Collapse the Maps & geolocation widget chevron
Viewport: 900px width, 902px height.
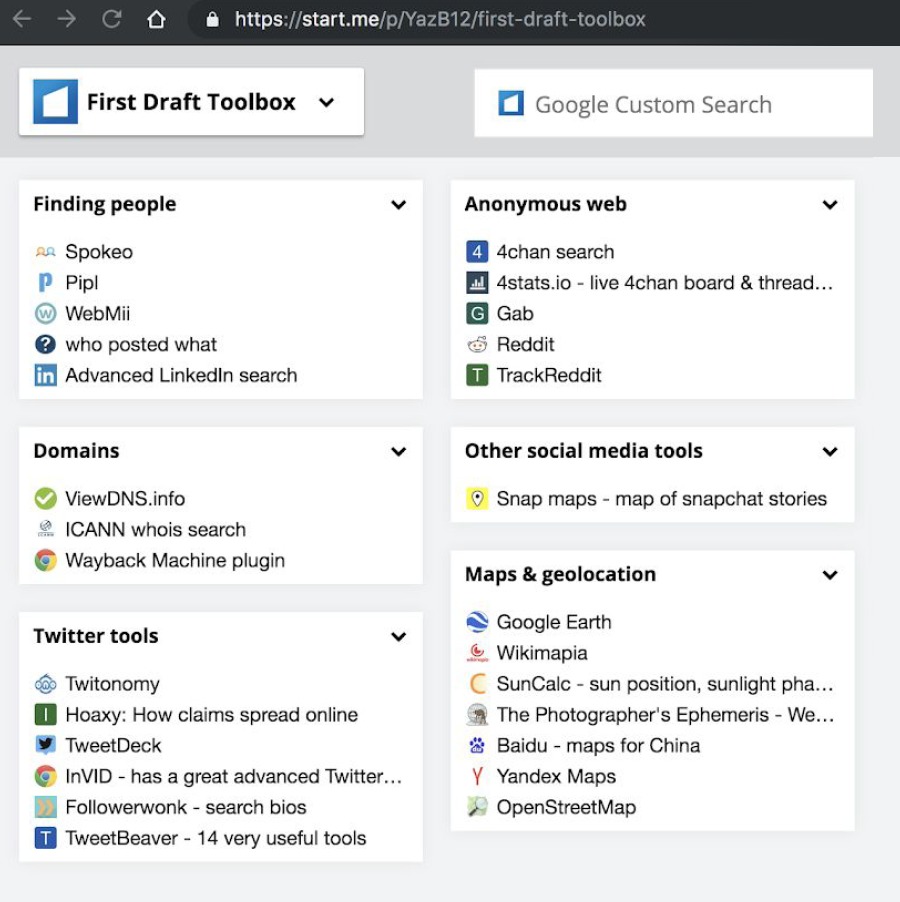click(x=830, y=575)
